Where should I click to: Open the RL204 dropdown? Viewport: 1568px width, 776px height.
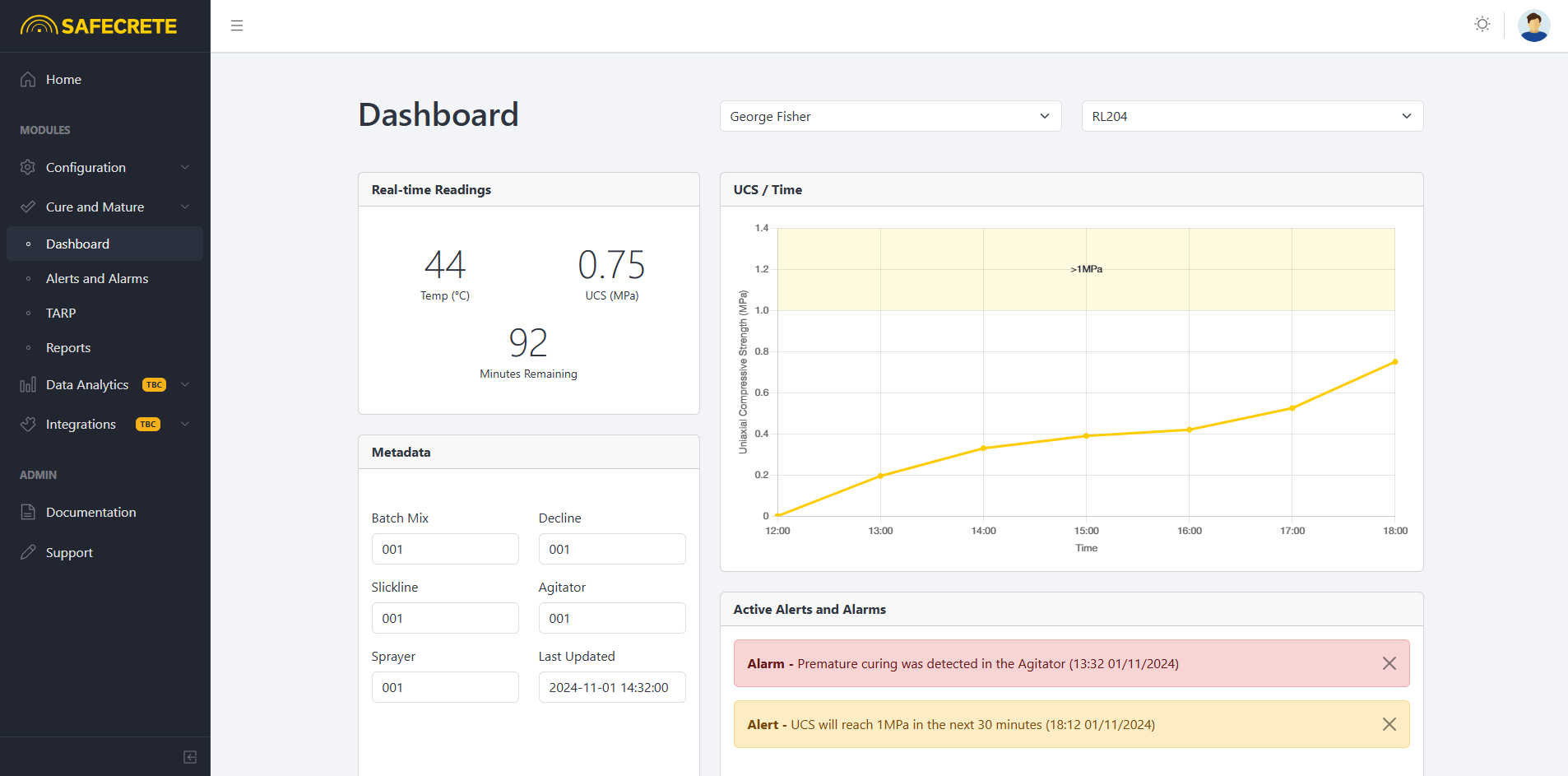click(x=1251, y=117)
